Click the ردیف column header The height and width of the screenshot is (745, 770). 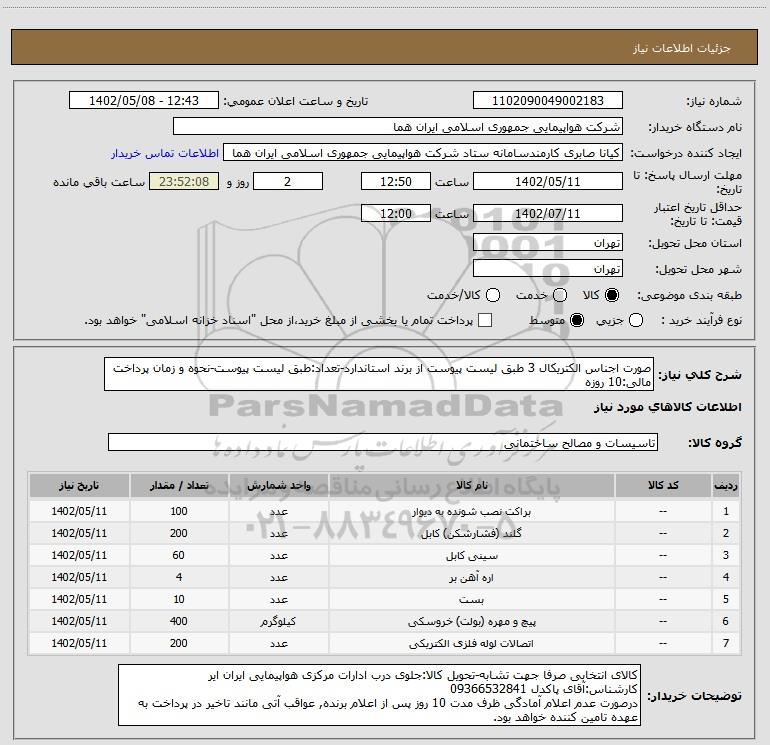tap(726, 486)
